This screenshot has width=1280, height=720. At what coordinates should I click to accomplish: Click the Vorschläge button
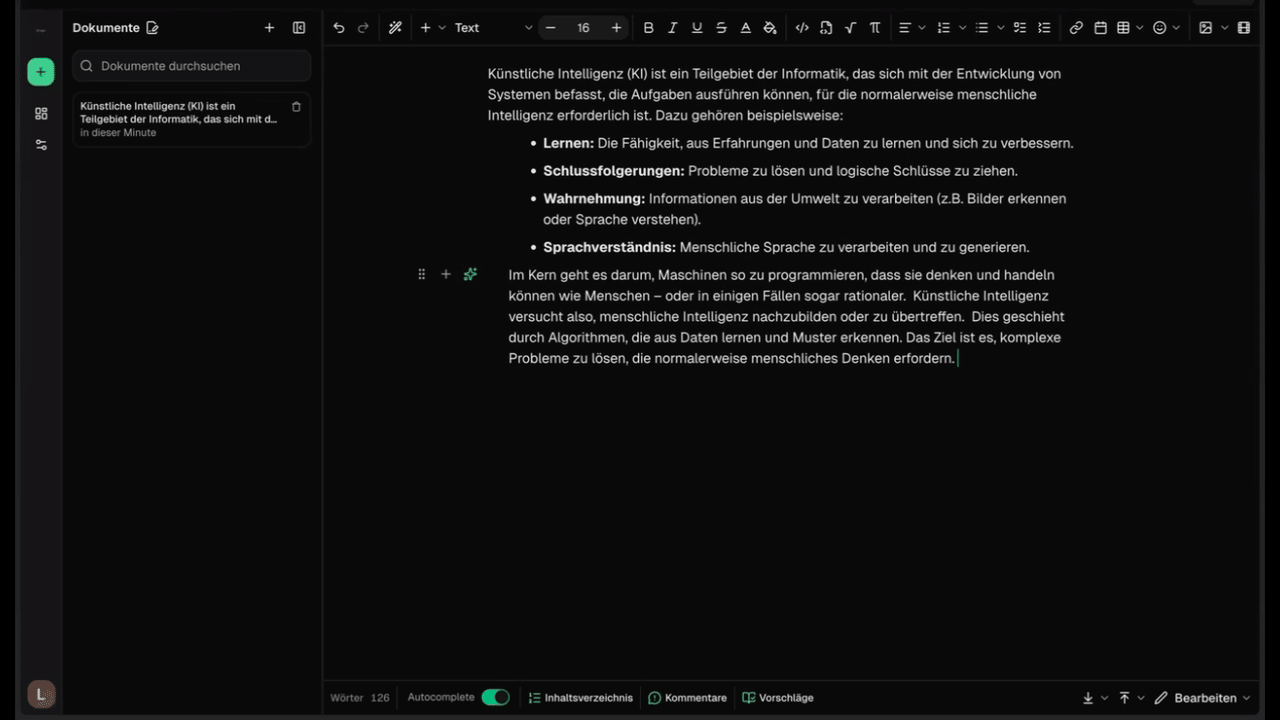point(778,698)
